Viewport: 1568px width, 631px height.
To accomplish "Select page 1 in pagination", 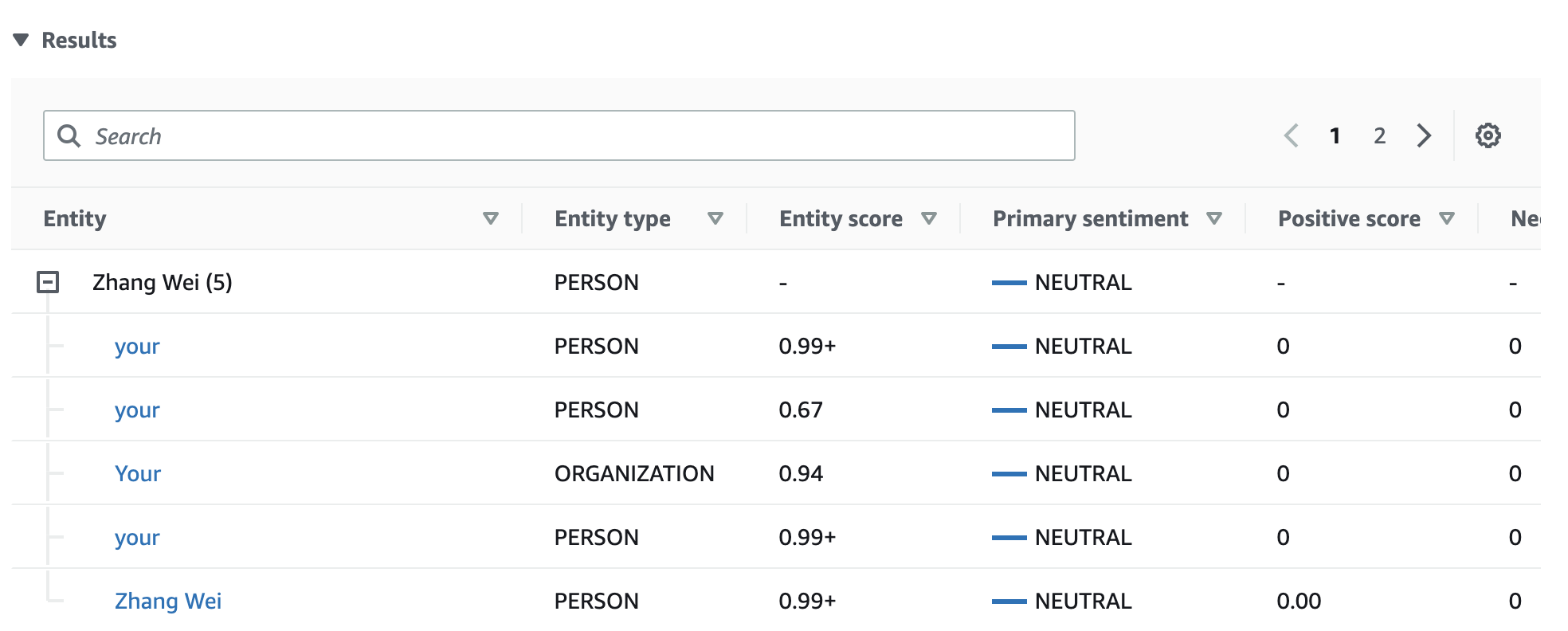I will click(1335, 135).
